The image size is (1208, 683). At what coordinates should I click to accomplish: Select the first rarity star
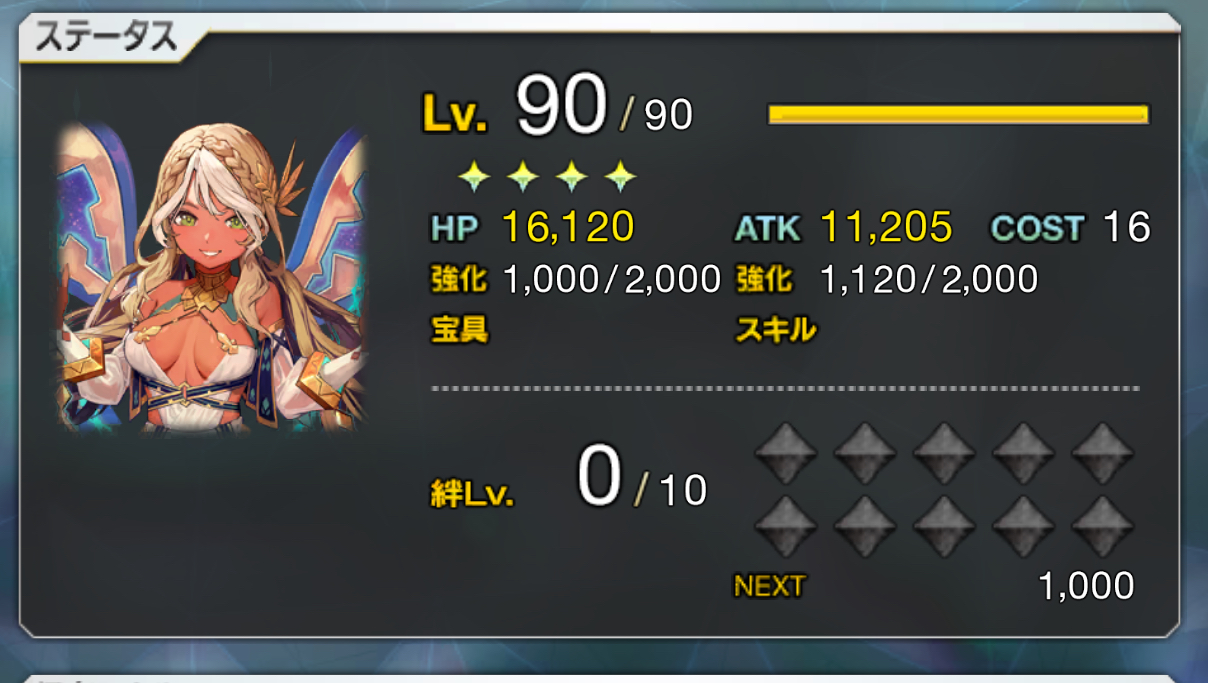474,178
